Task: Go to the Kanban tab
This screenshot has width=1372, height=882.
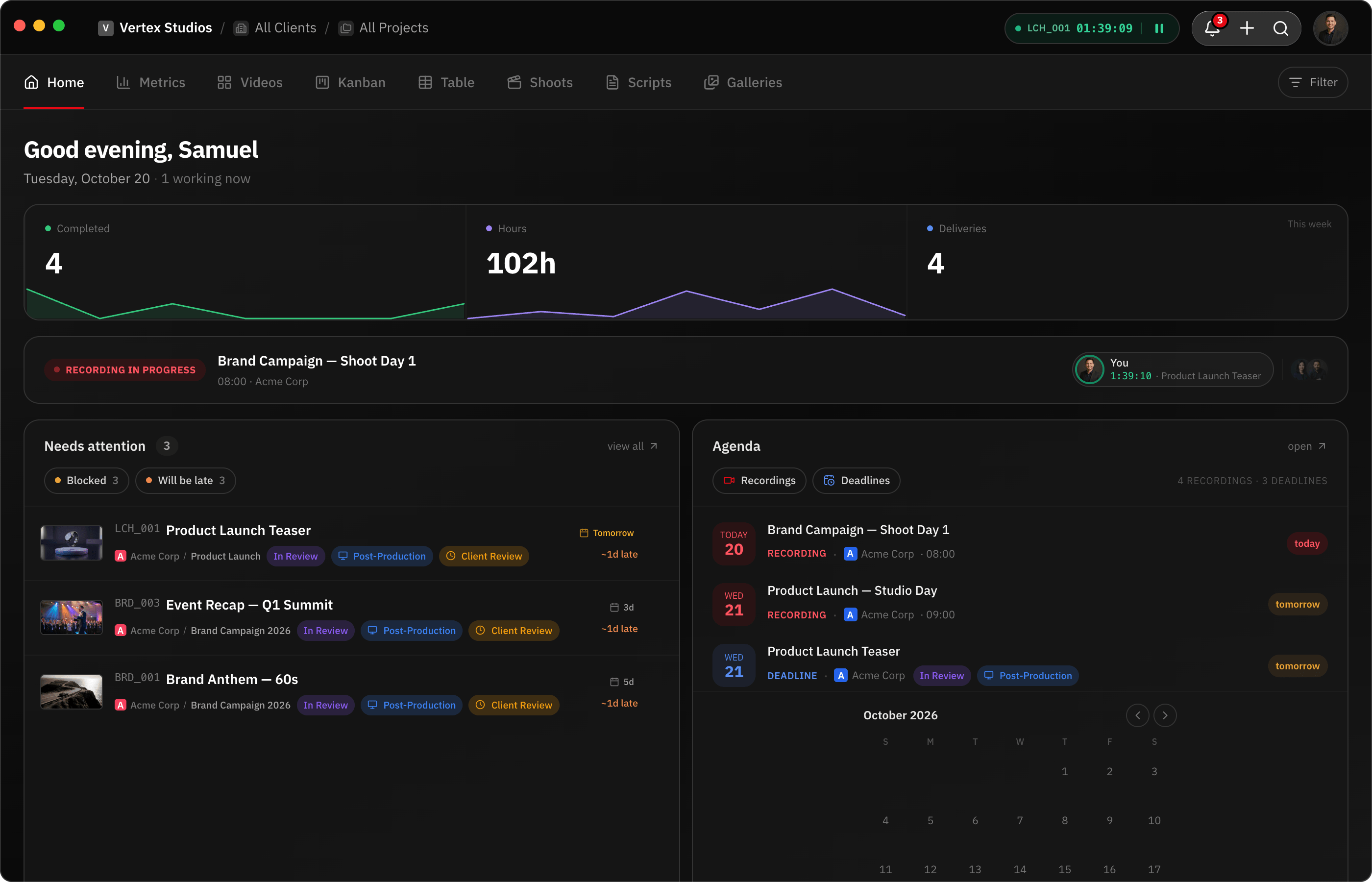Action: 350,82
